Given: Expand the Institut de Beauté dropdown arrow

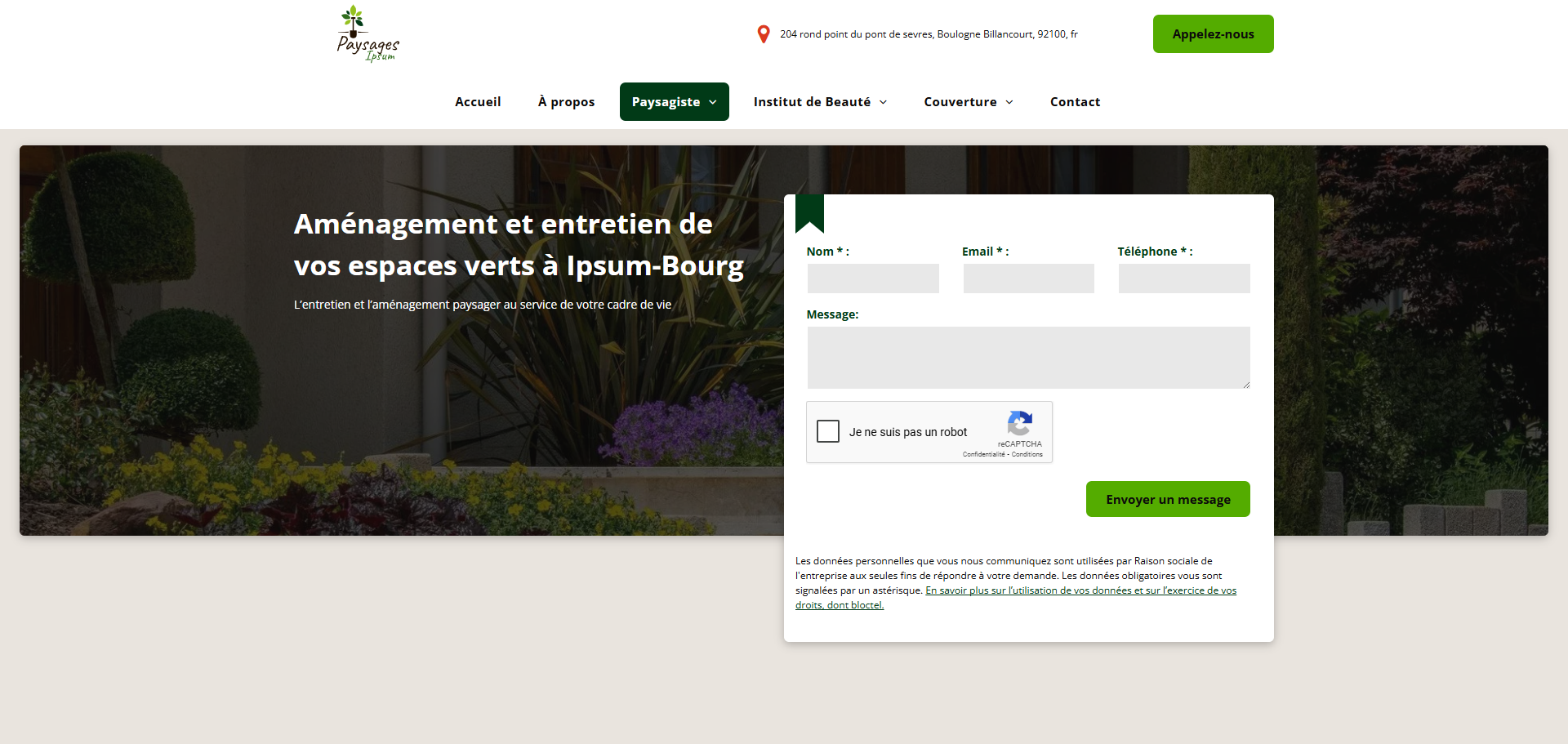Looking at the screenshot, I should click(883, 102).
